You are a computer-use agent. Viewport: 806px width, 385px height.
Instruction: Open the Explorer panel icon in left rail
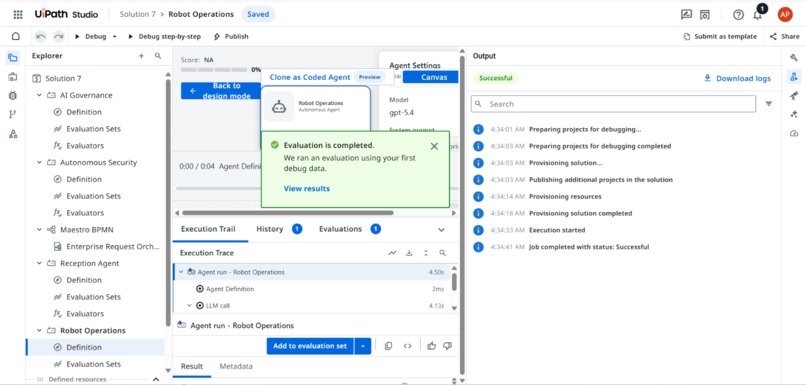pyautogui.click(x=13, y=58)
